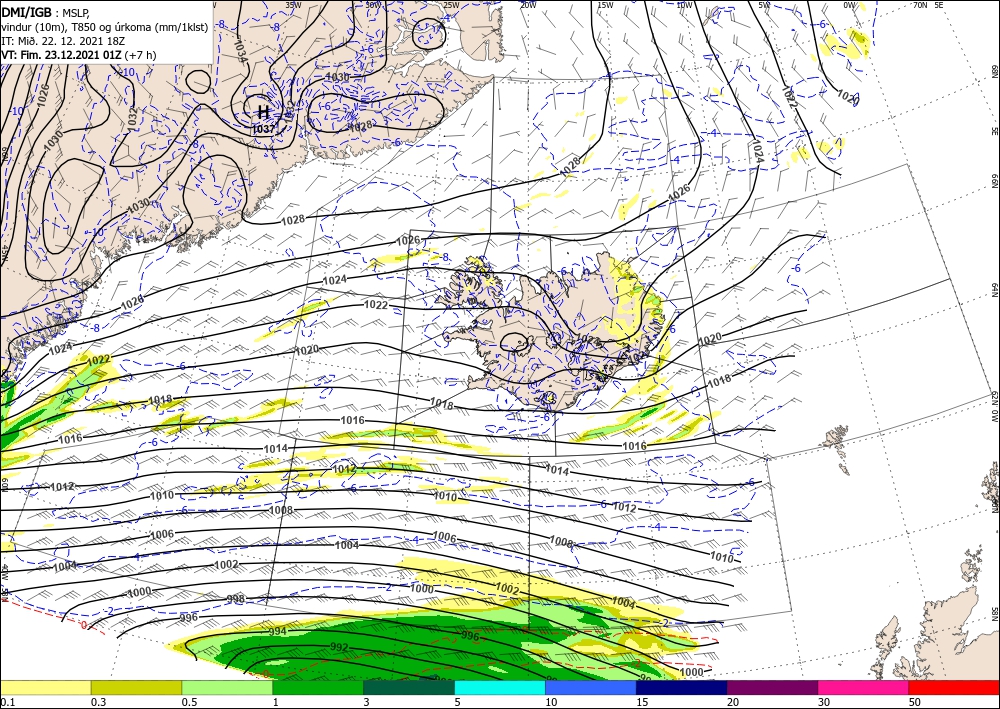Click the '998' isobar label
This screenshot has height=709, width=1000.
click(x=235, y=599)
